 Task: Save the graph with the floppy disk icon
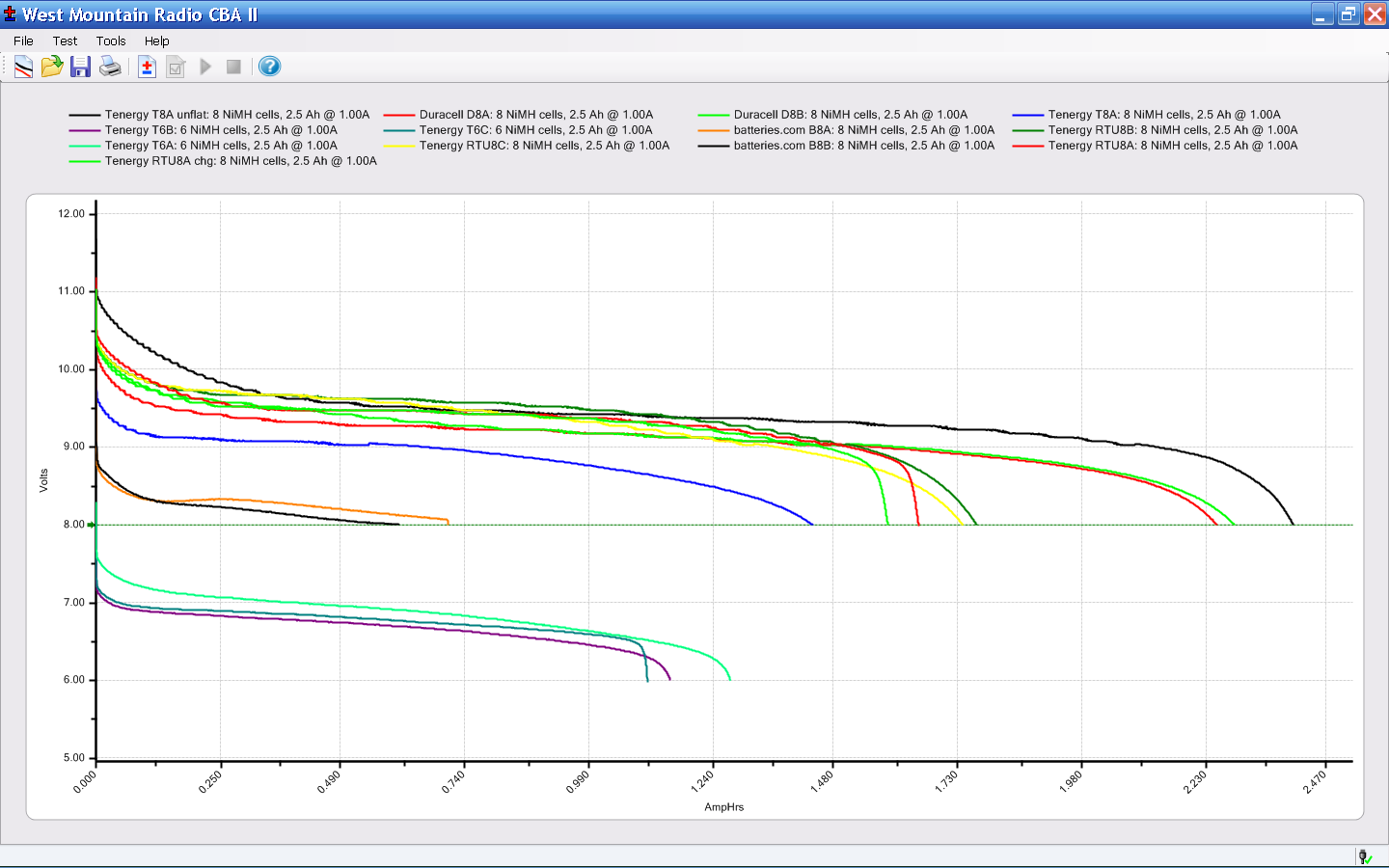(x=81, y=67)
